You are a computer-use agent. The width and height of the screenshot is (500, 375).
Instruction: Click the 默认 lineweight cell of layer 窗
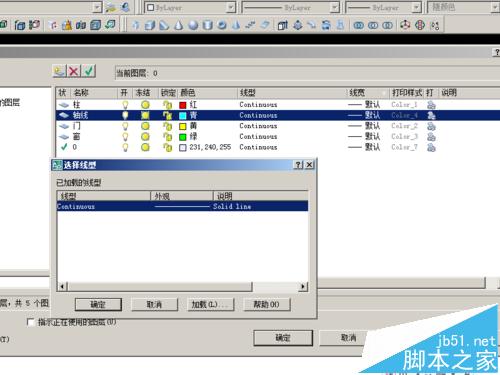[364, 137]
